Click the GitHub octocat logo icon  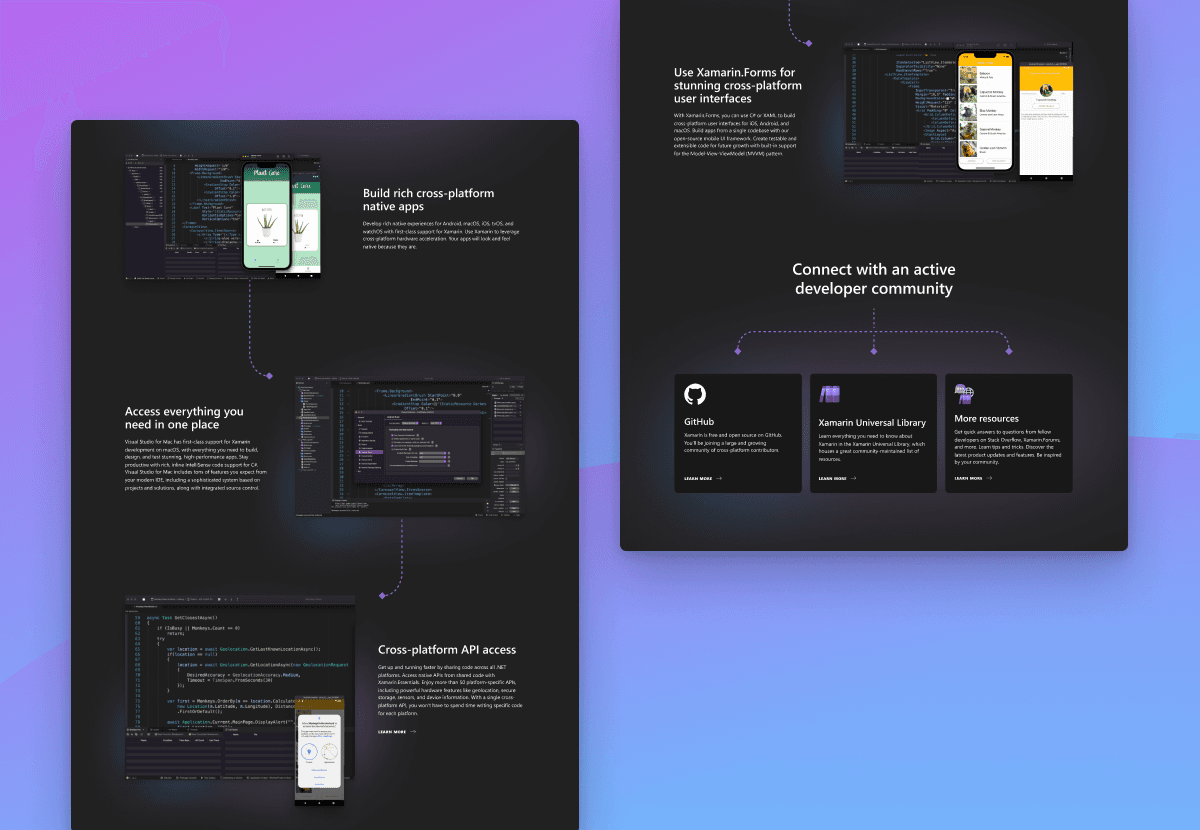click(x=695, y=394)
